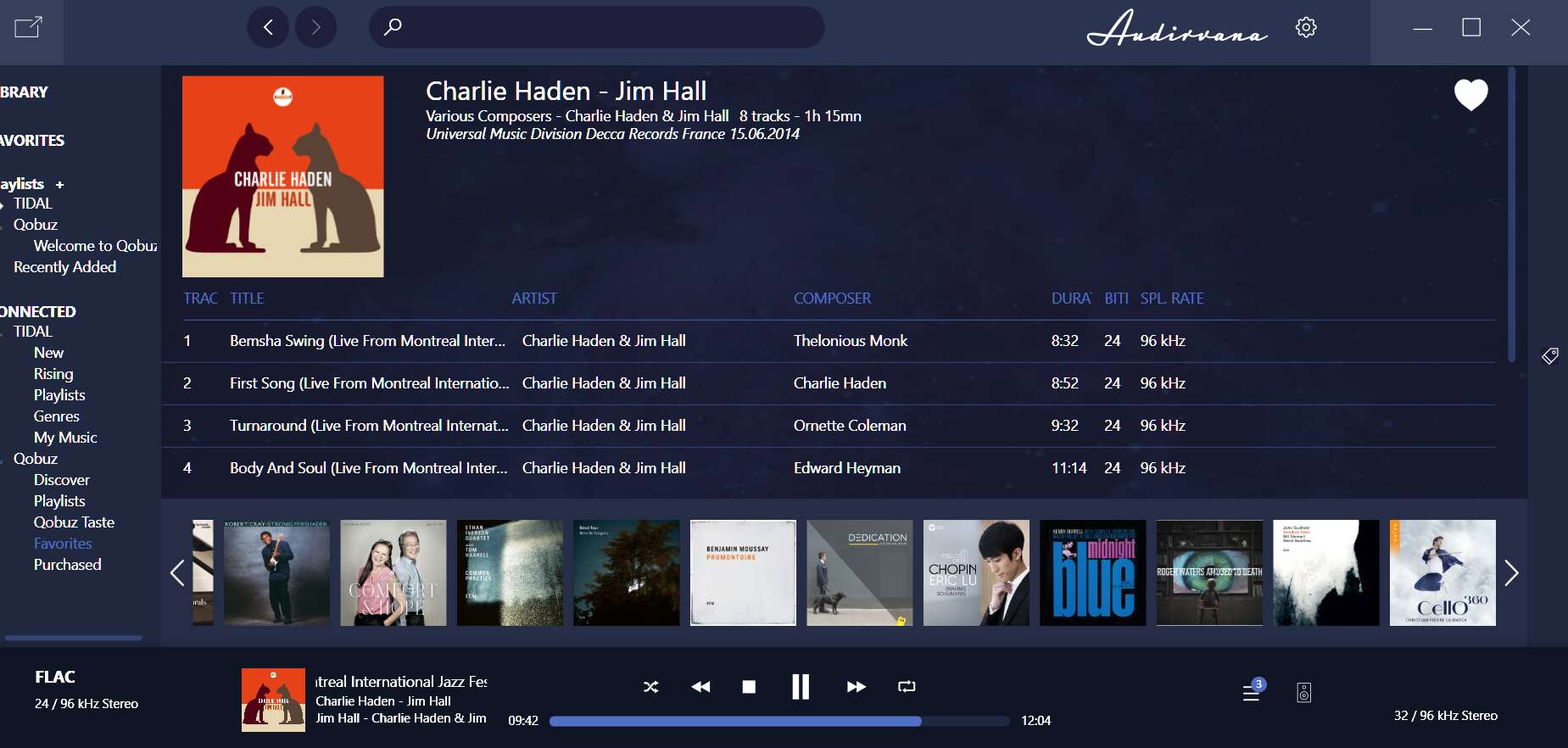Sort by ARTIST column header
The height and width of the screenshot is (748, 1568).
(x=534, y=299)
